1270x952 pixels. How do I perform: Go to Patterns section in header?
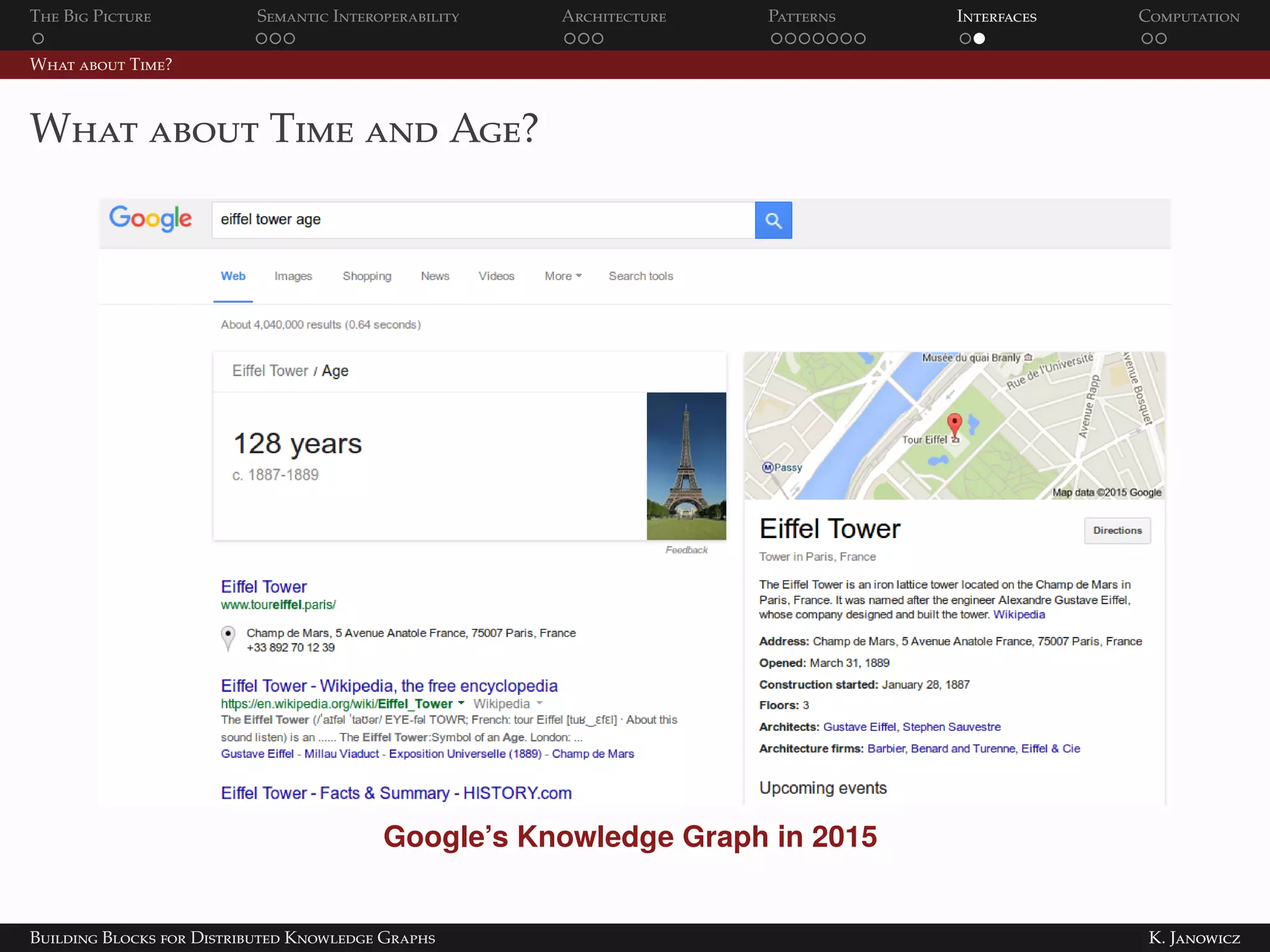tap(802, 17)
